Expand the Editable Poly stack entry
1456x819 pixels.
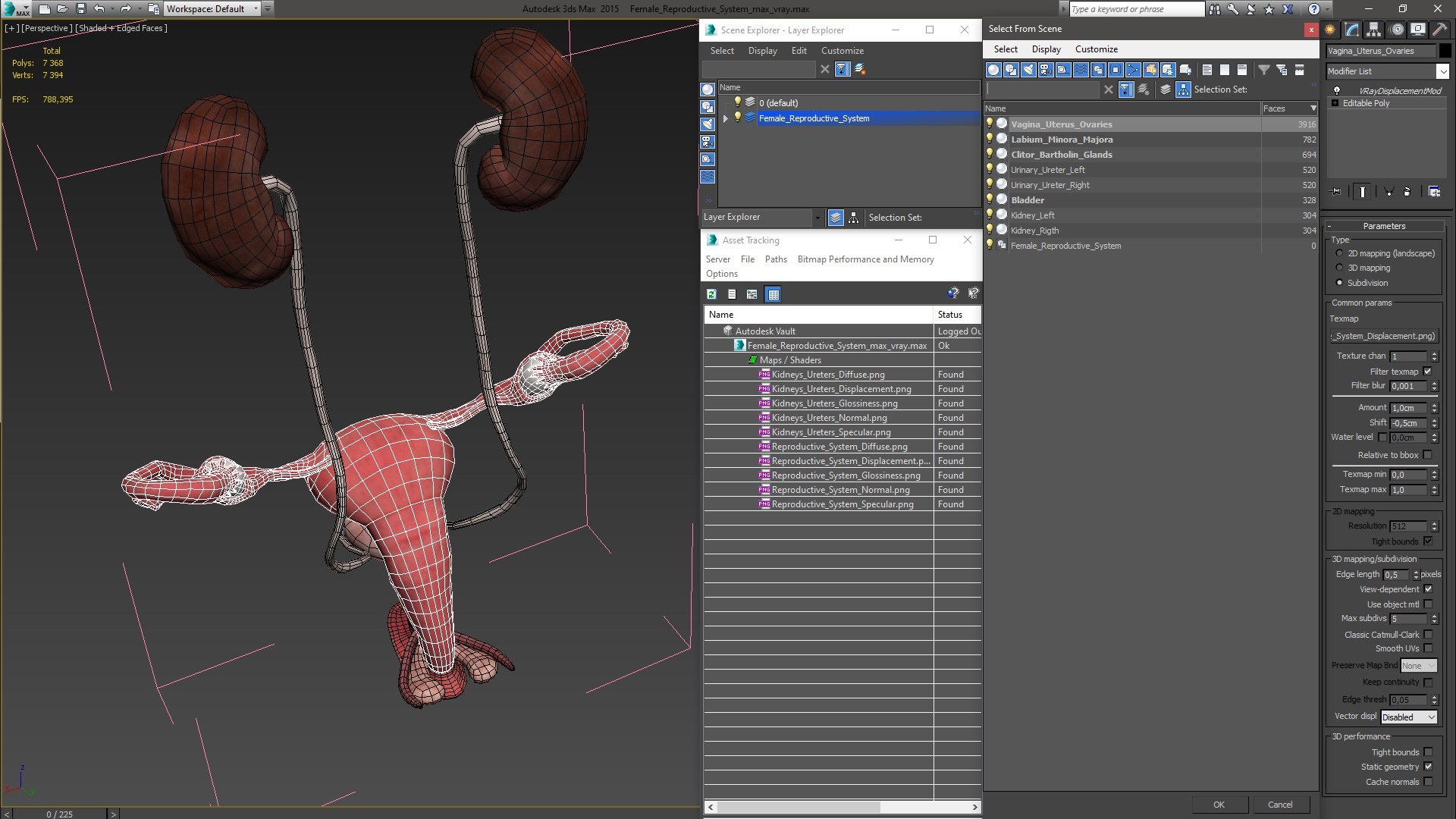click(x=1335, y=103)
